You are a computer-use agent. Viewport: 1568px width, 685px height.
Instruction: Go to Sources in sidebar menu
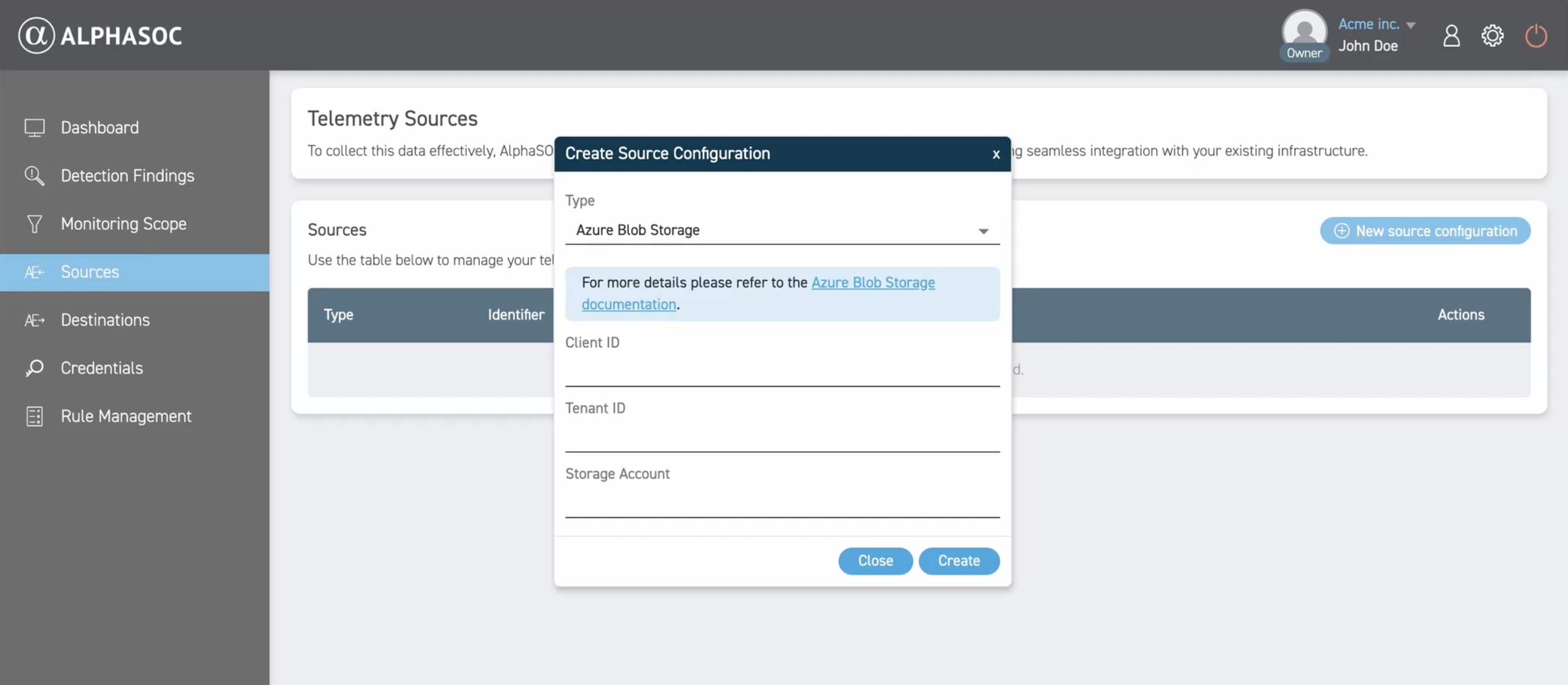90,271
